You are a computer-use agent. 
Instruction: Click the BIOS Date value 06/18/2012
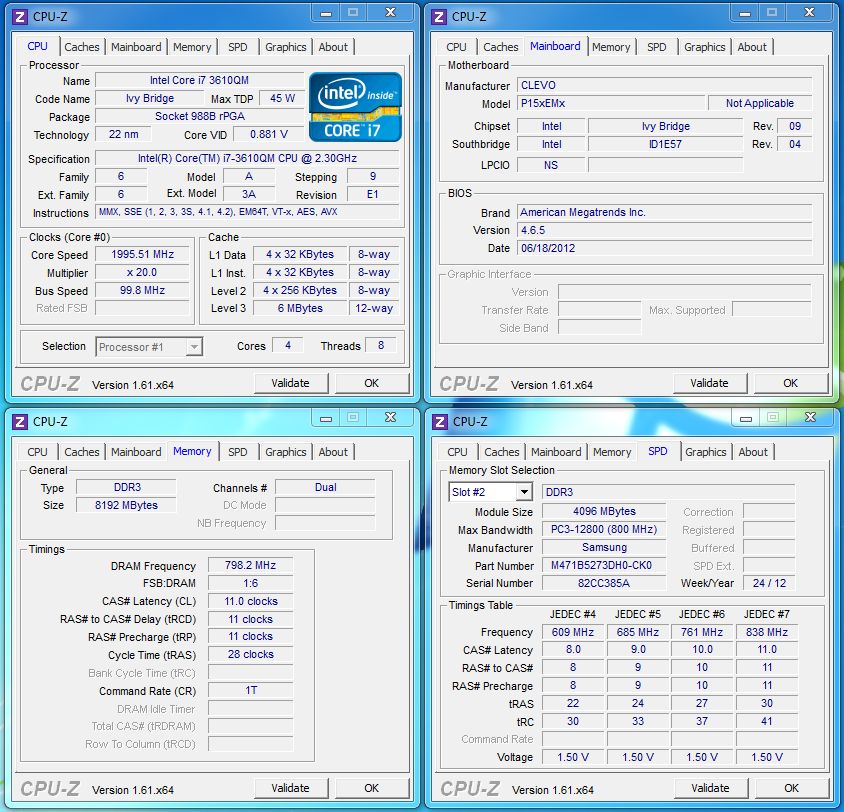point(665,248)
